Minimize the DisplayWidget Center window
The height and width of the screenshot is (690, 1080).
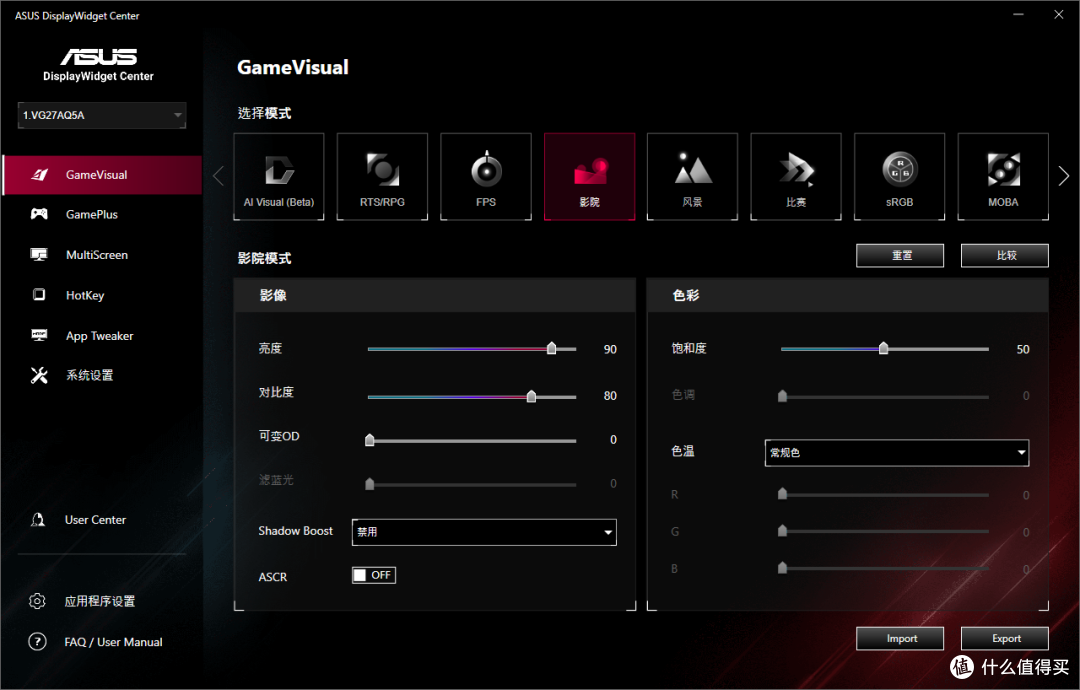coord(1018,14)
